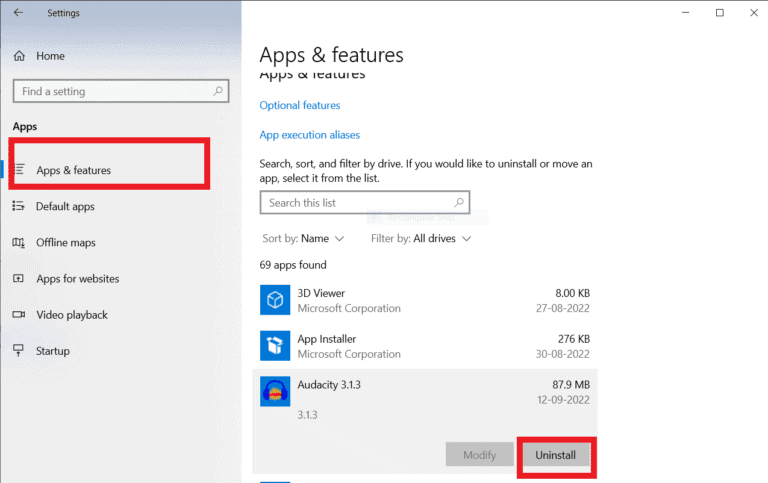Select the App Installer app icon
Image resolution: width=768 pixels, height=483 pixels.
[x=274, y=346]
